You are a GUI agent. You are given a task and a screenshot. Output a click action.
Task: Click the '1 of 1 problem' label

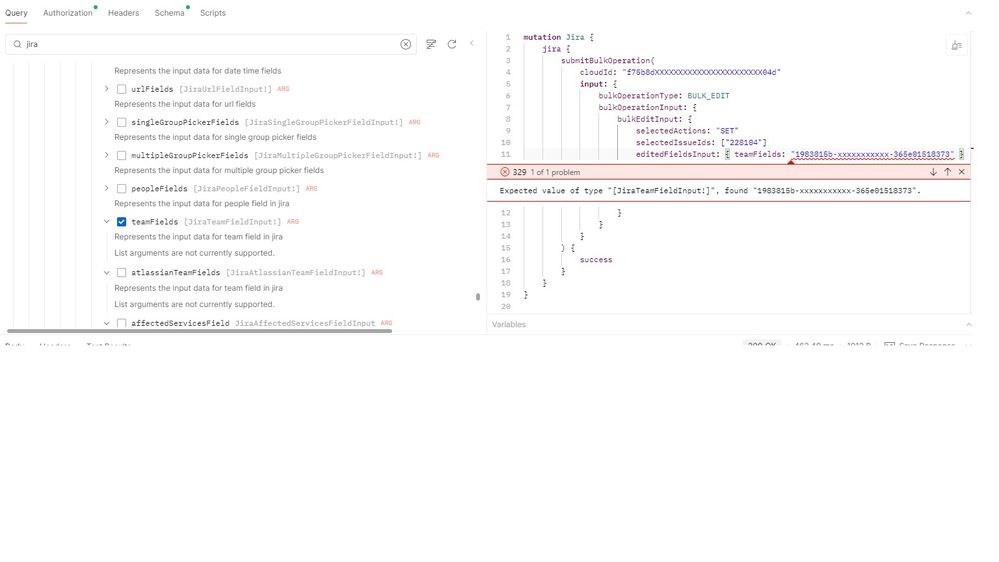(555, 172)
